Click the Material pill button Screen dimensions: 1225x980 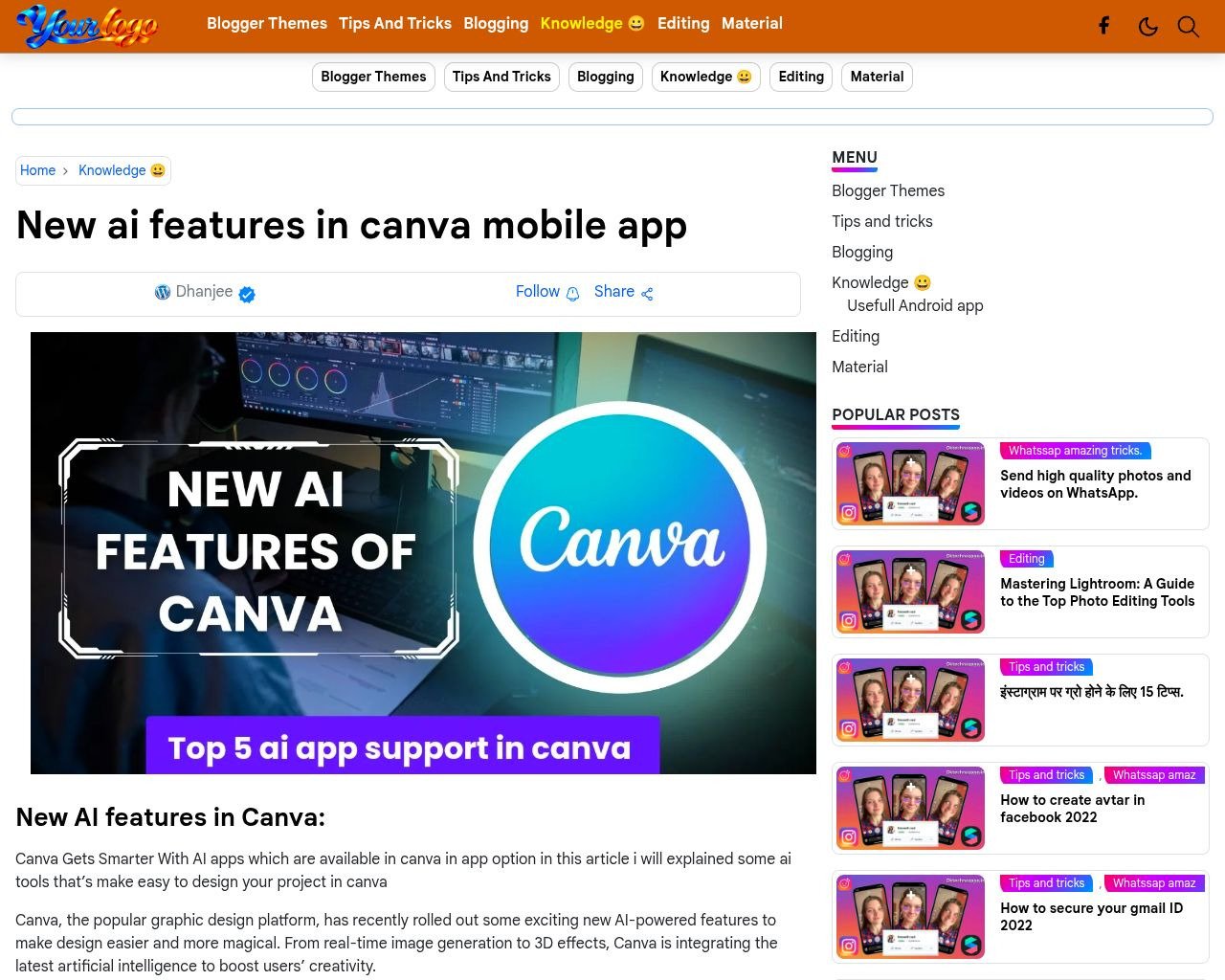click(877, 77)
